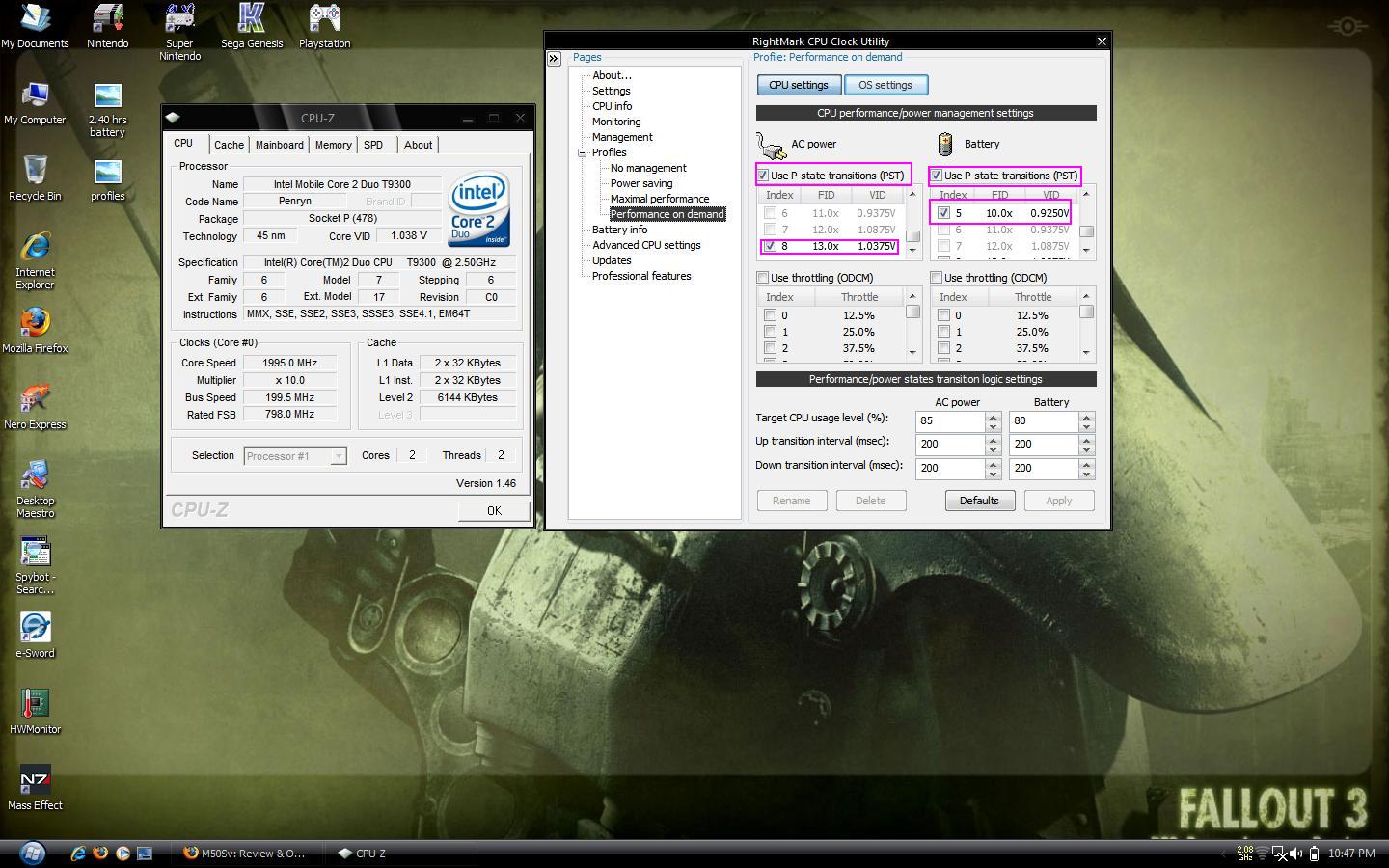
Task: Click the Defaults button
Action: tap(979, 501)
